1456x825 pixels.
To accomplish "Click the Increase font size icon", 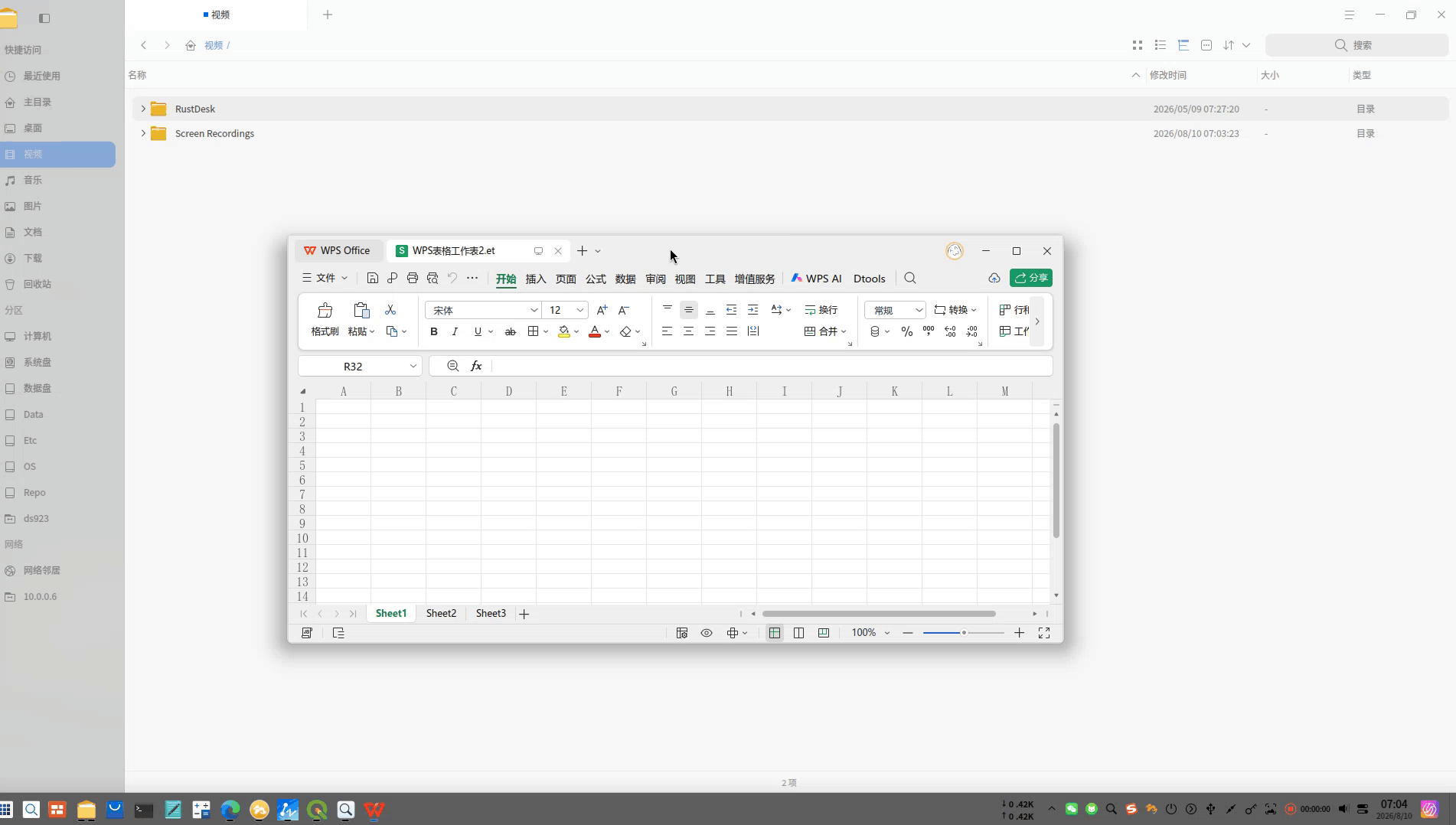I will 602,310.
